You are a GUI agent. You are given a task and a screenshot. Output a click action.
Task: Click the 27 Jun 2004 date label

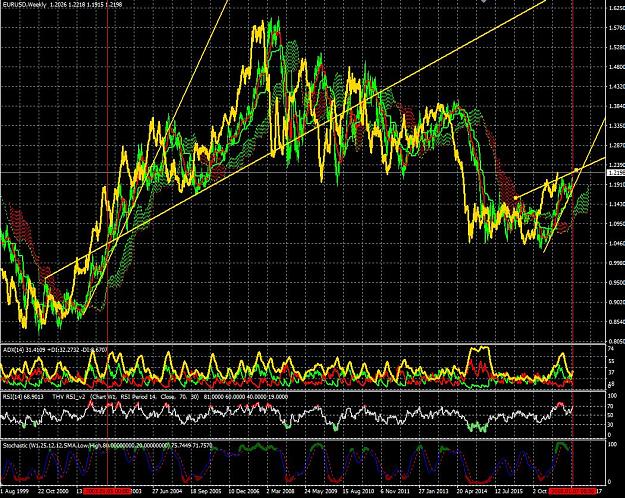(x=167, y=491)
